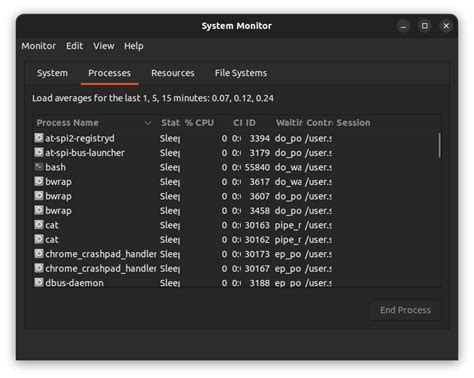This screenshot has width=474, height=378.
Task: Click icon of cat process 30162
Action: (x=39, y=239)
